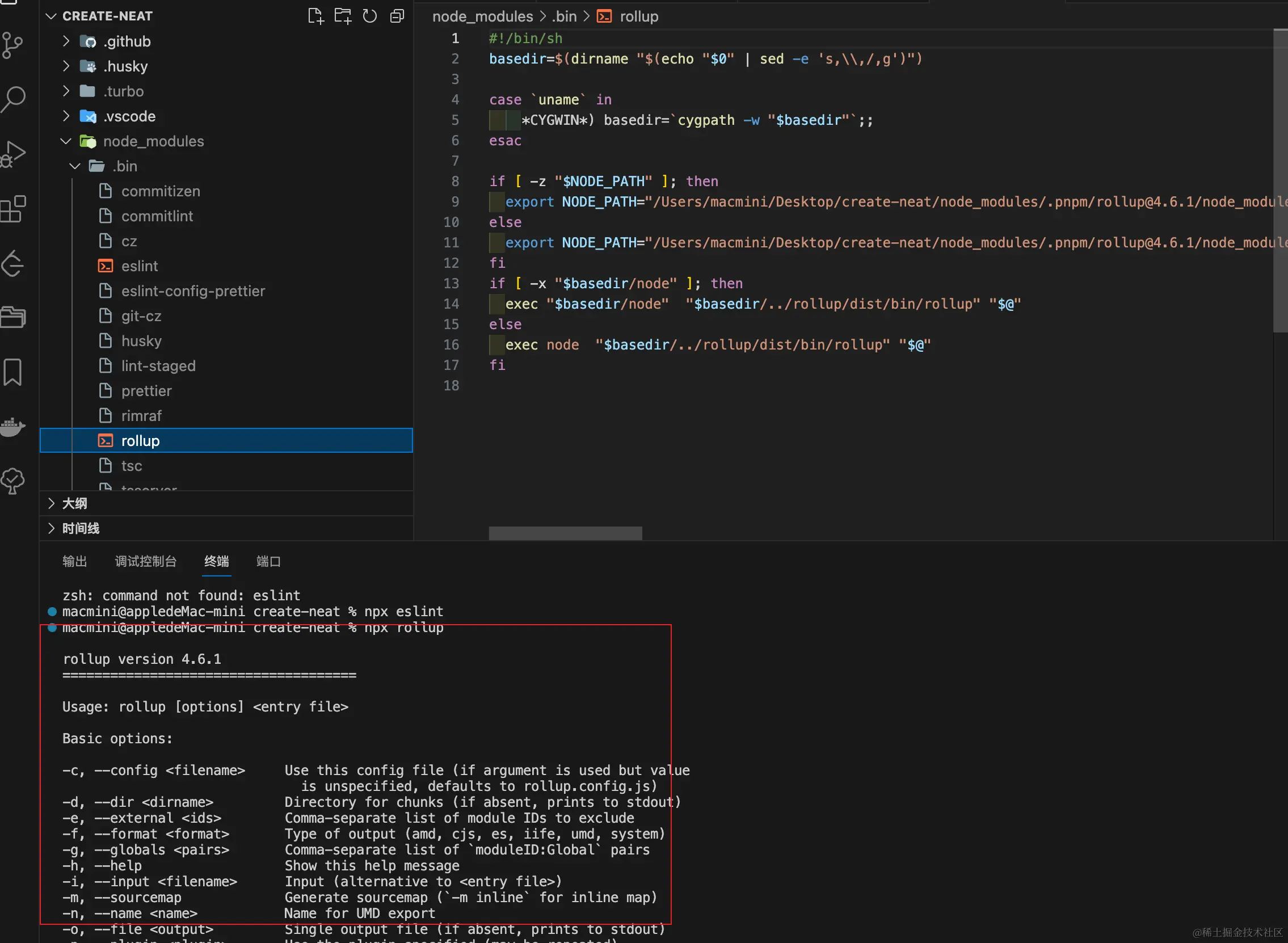Click the New File icon in explorer
This screenshot has width=1288, height=943.
click(x=315, y=16)
